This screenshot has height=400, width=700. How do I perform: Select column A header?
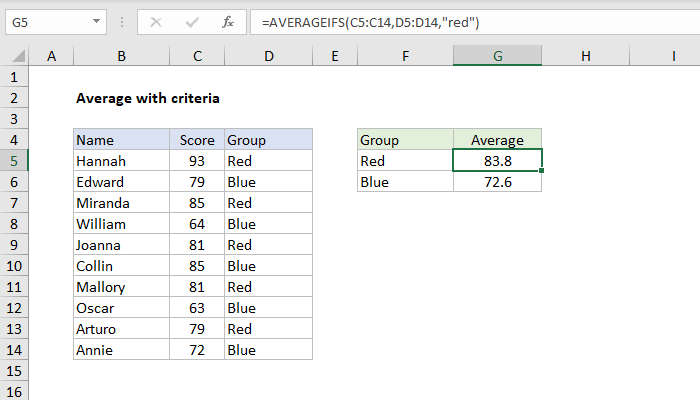51,56
